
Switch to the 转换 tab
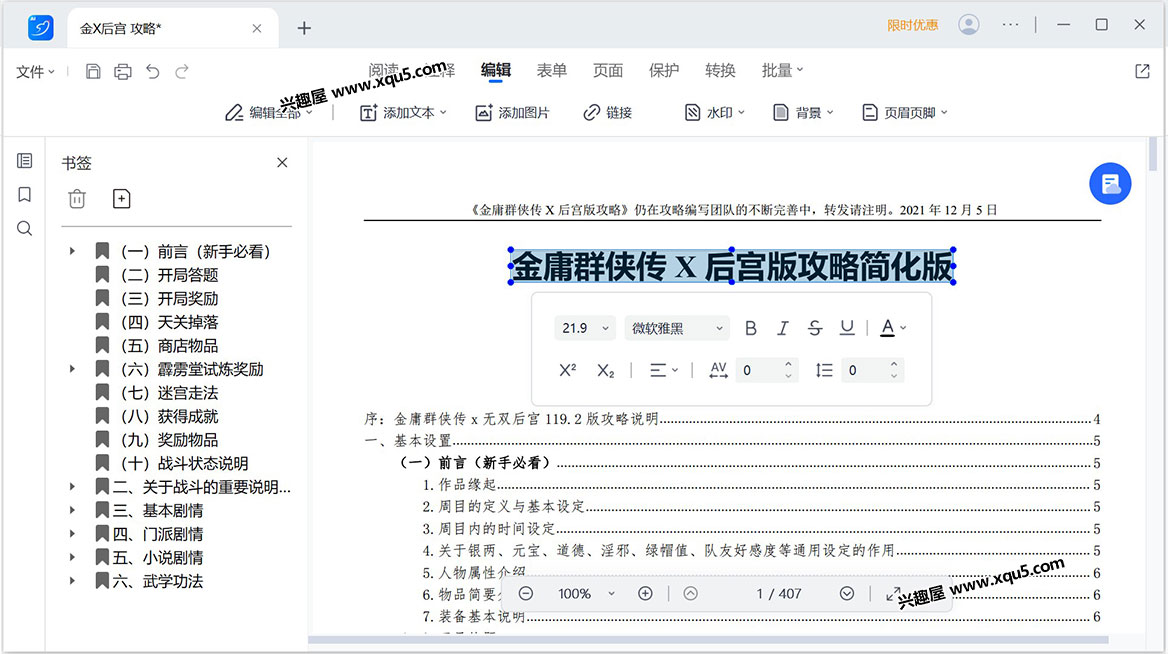[x=720, y=70]
